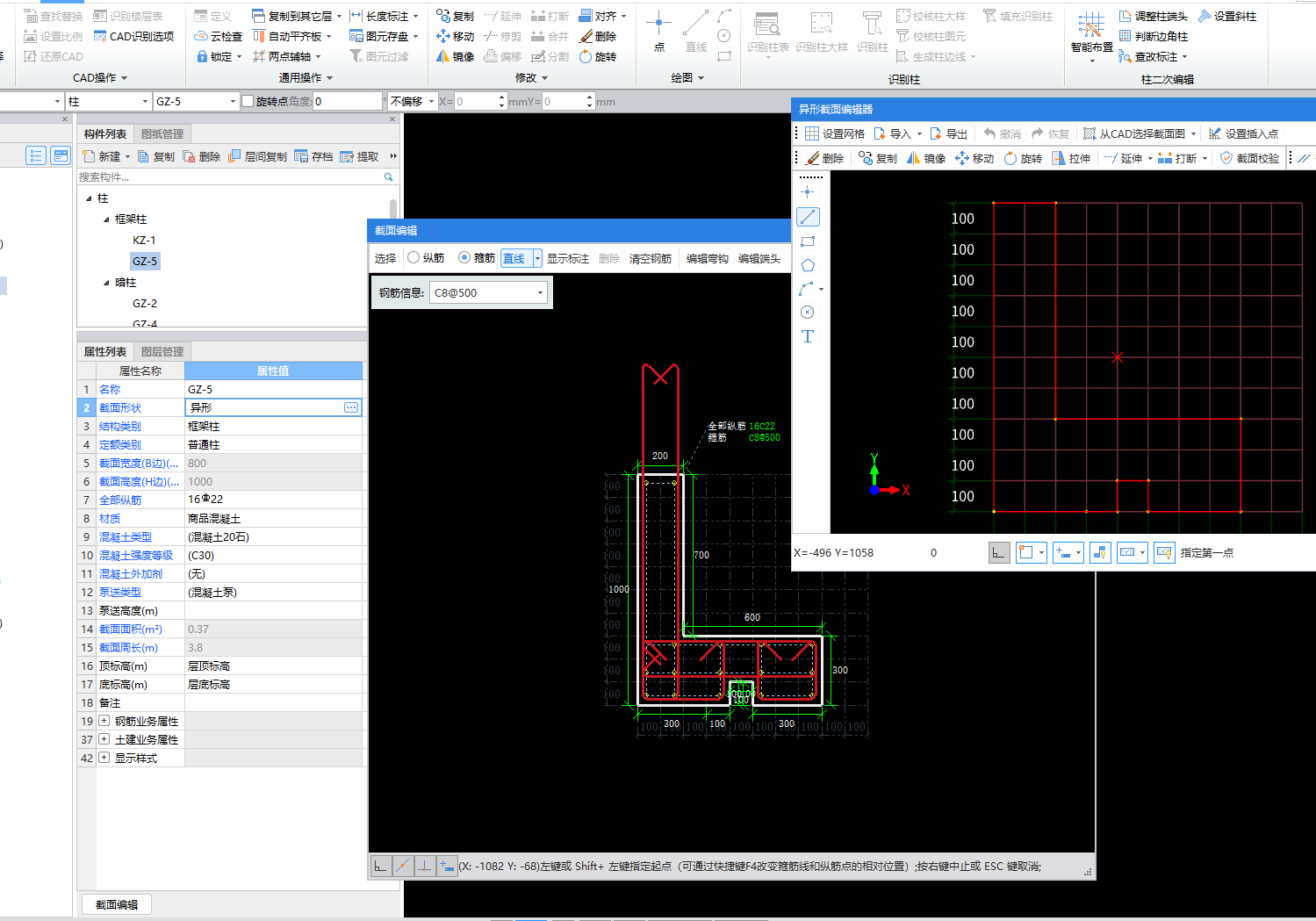Click 设置斜柱 set inclined column
Viewport: 1316px width, 921px height.
tap(1226, 16)
